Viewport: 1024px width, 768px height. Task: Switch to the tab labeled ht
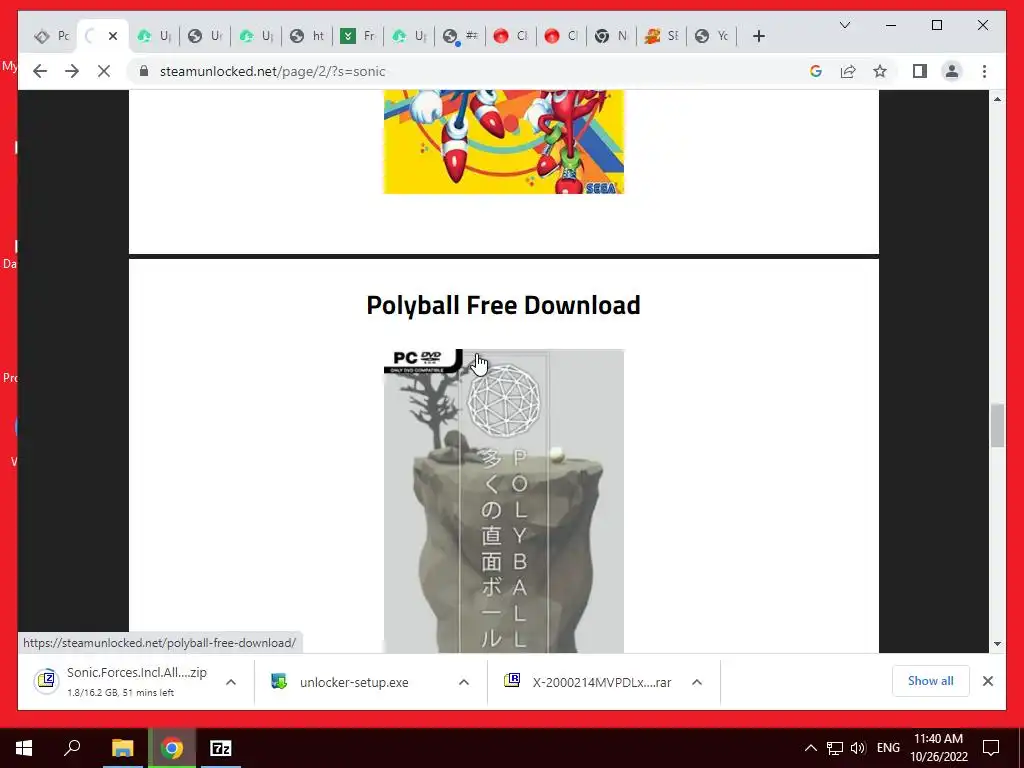(x=307, y=36)
